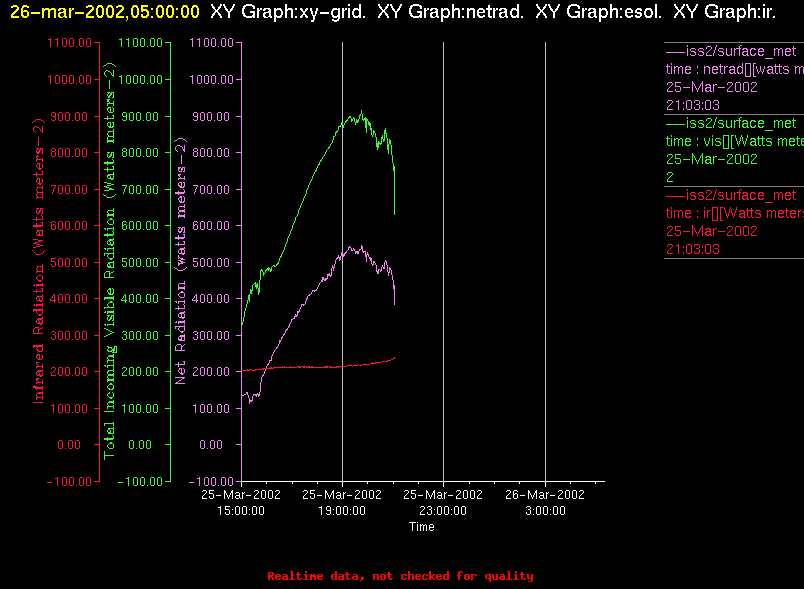The width and height of the screenshot is (804, 589).
Task: Select the purple netrad legend entry
Action: point(734,78)
